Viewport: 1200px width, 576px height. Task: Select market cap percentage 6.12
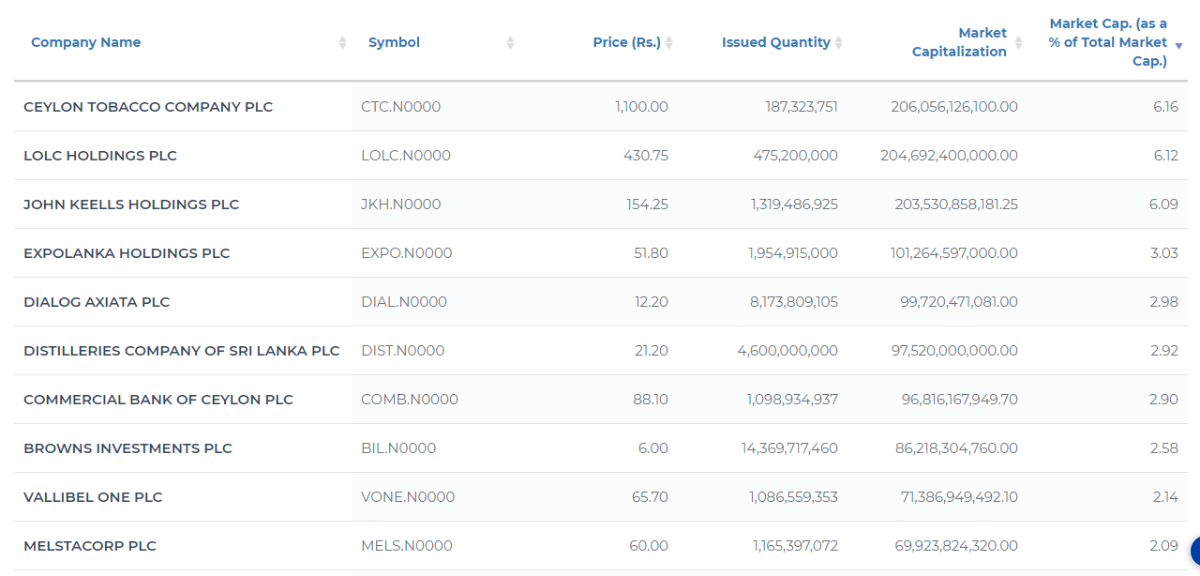[1166, 155]
